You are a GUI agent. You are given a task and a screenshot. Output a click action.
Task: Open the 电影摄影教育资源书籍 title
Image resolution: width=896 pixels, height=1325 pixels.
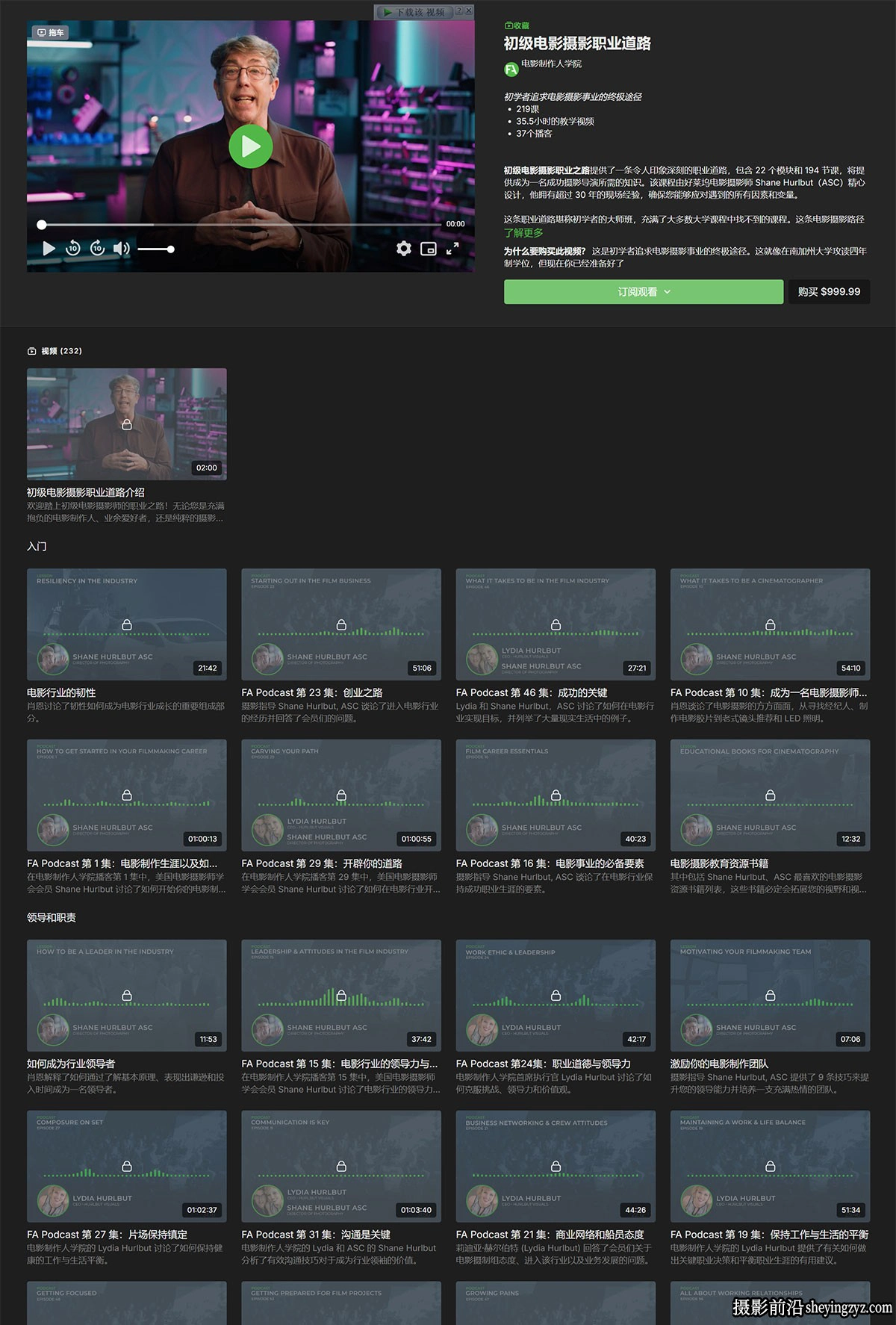pyautogui.click(x=719, y=863)
